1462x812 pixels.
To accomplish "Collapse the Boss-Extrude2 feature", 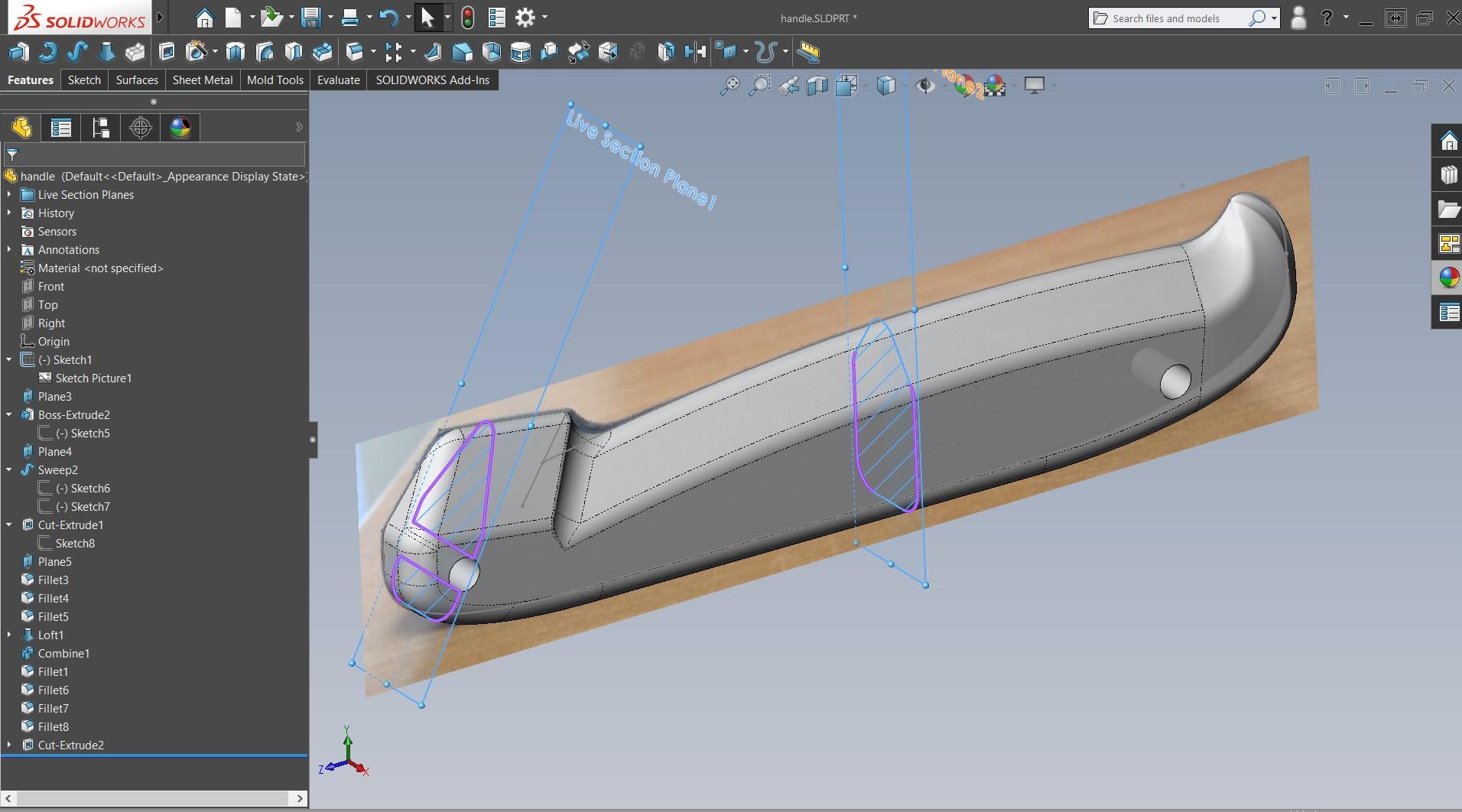I will tap(9, 415).
